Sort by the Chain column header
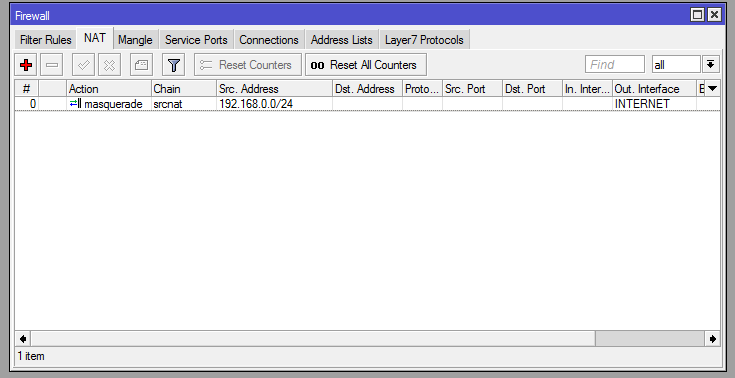The image size is (735, 378). (184, 89)
